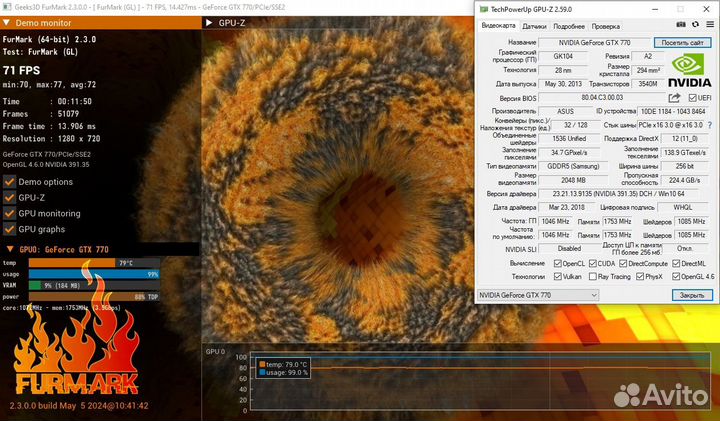Screen dimensions: 720x421
Task: Click the 71 FPS readout
Action: 22,70
